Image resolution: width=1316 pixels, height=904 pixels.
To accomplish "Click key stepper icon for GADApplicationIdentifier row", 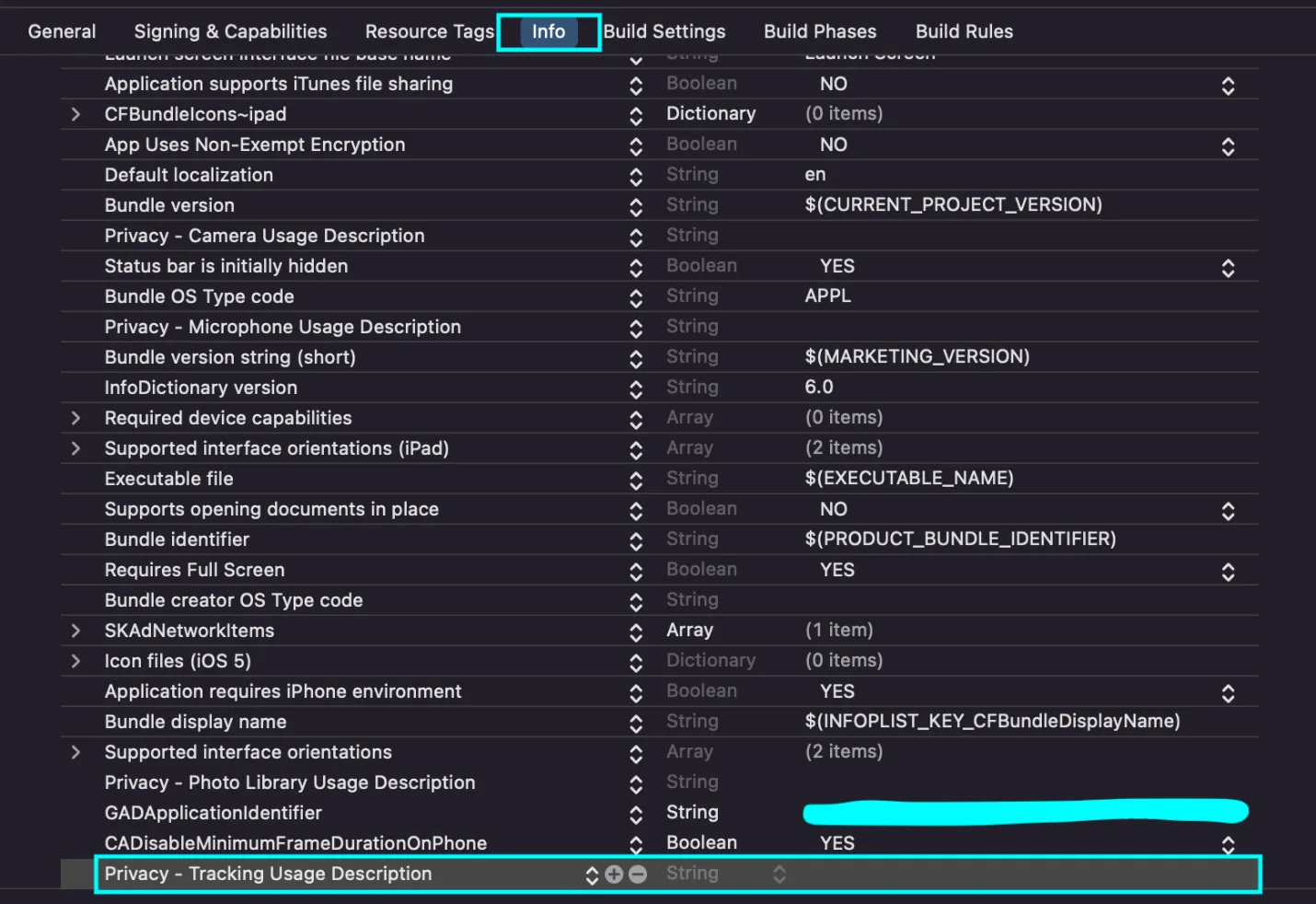I will coord(636,815).
